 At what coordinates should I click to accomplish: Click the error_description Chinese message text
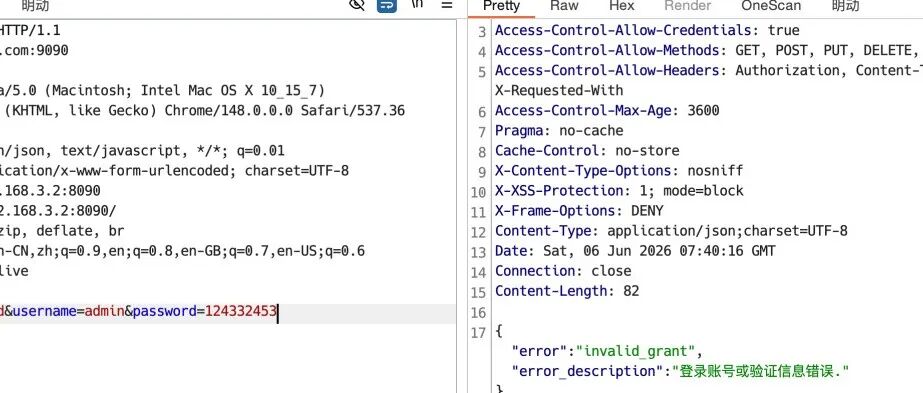[x=762, y=372]
